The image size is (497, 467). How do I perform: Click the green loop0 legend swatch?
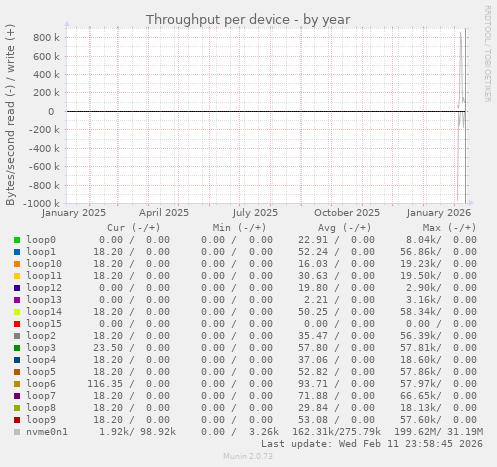tap(17, 240)
